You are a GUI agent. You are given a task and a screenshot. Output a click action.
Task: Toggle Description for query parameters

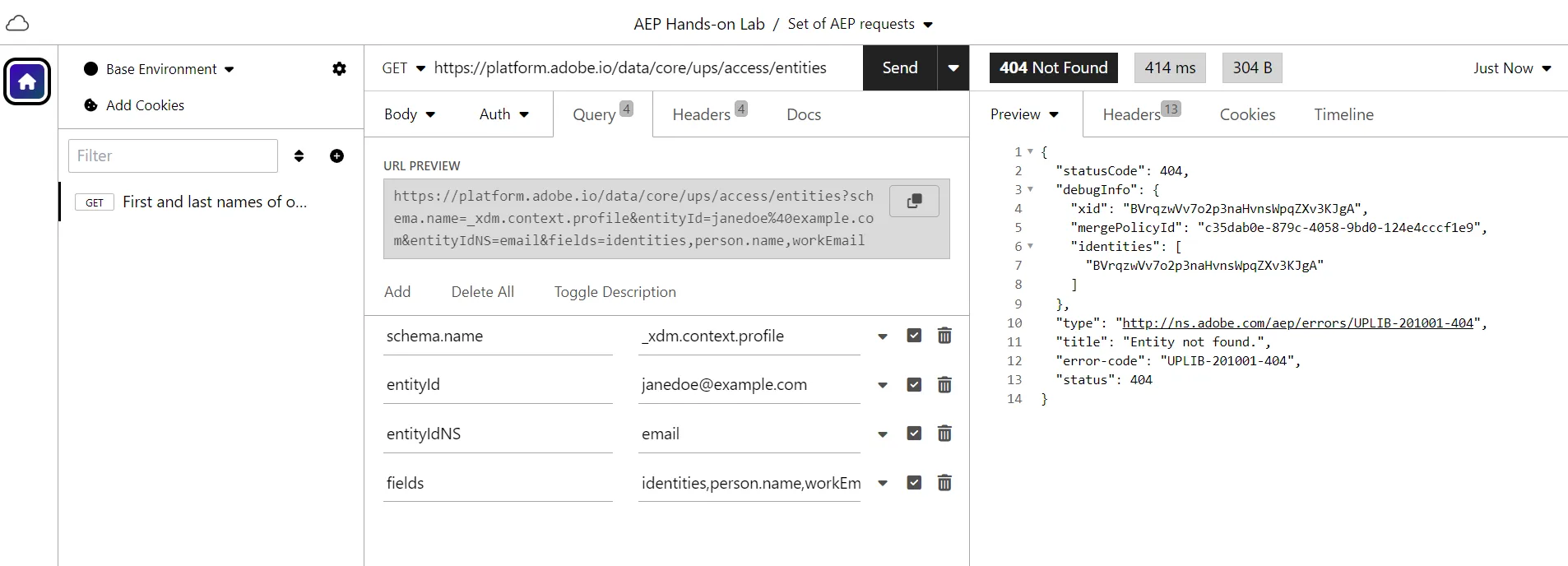click(615, 292)
